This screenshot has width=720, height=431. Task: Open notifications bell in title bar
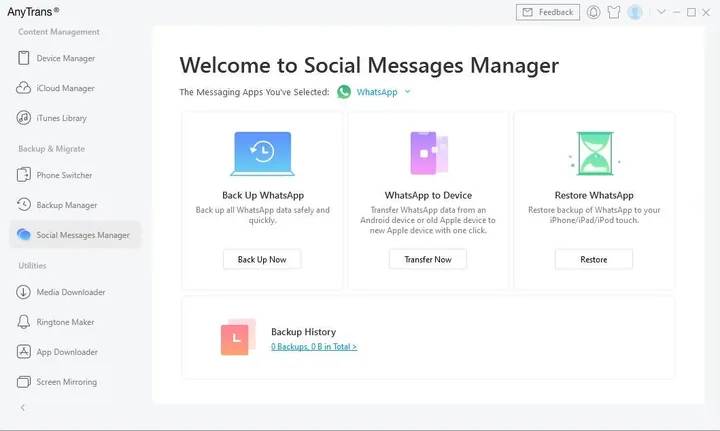click(593, 12)
